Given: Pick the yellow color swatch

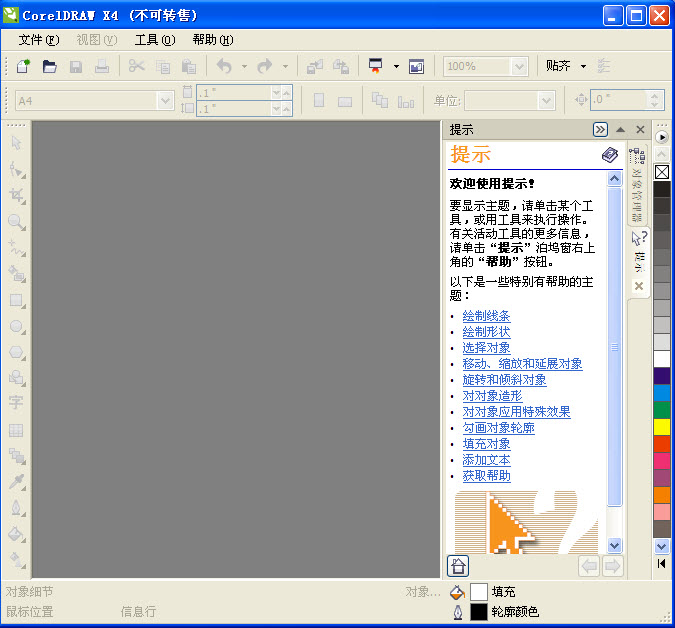Looking at the screenshot, I should (662, 426).
